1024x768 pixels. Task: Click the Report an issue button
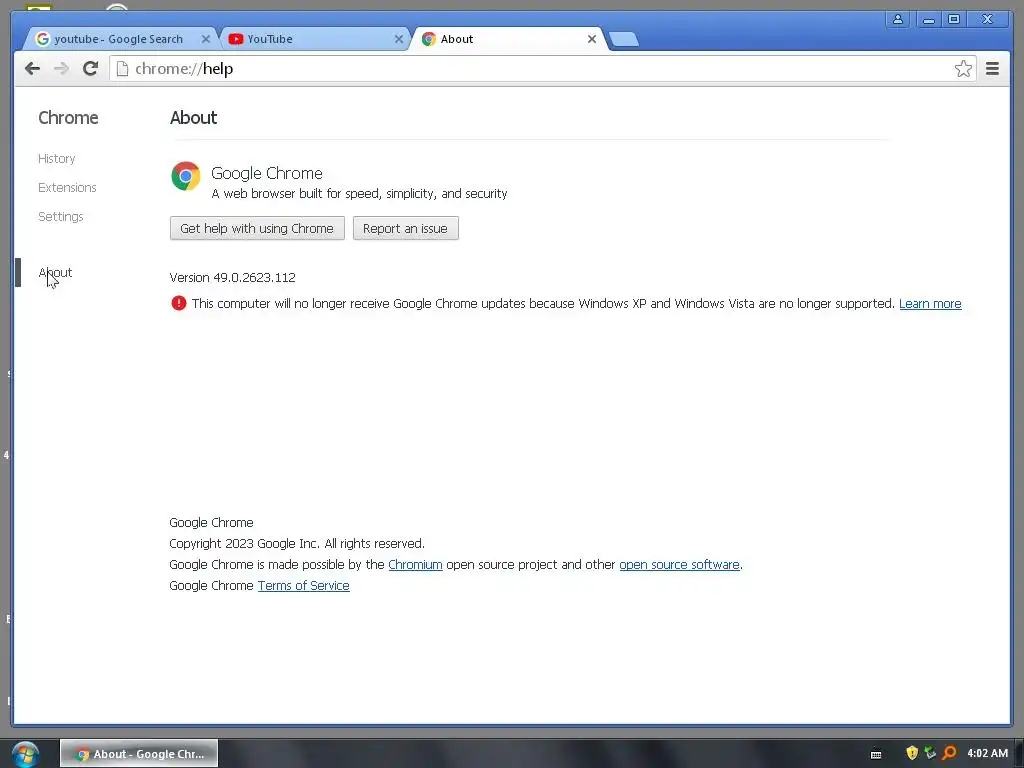click(406, 229)
